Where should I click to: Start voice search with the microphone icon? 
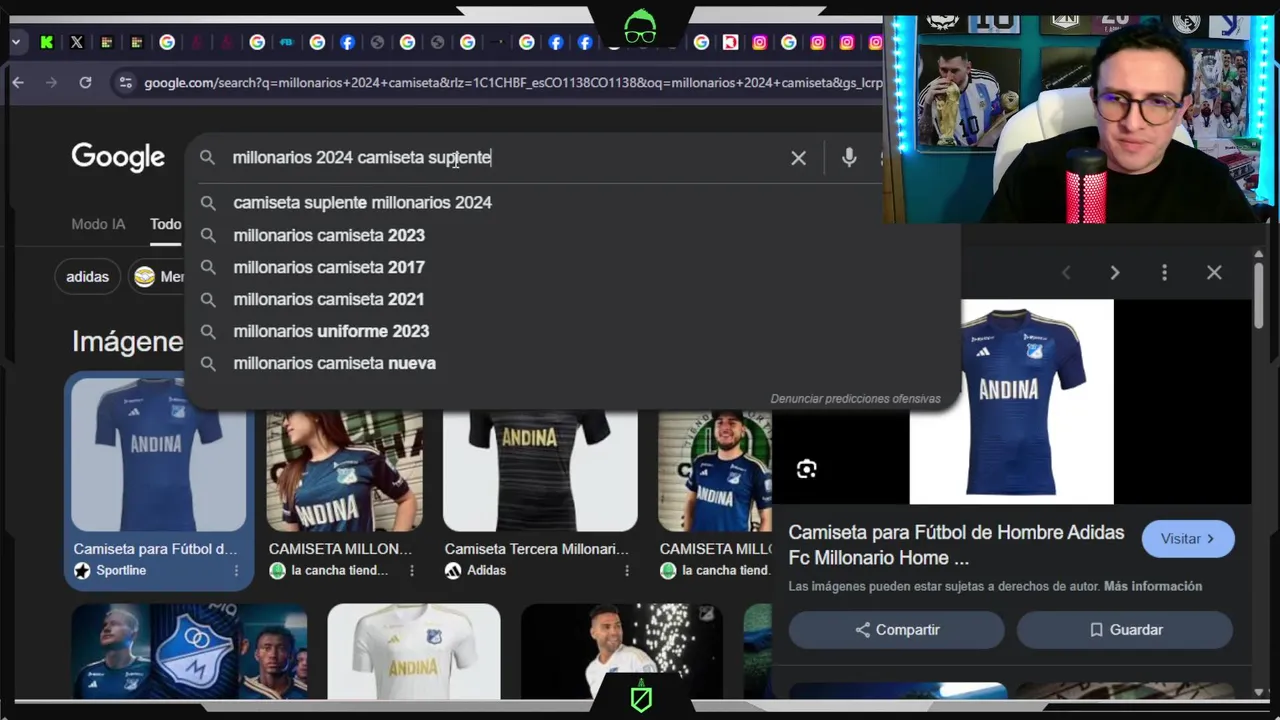(x=849, y=158)
